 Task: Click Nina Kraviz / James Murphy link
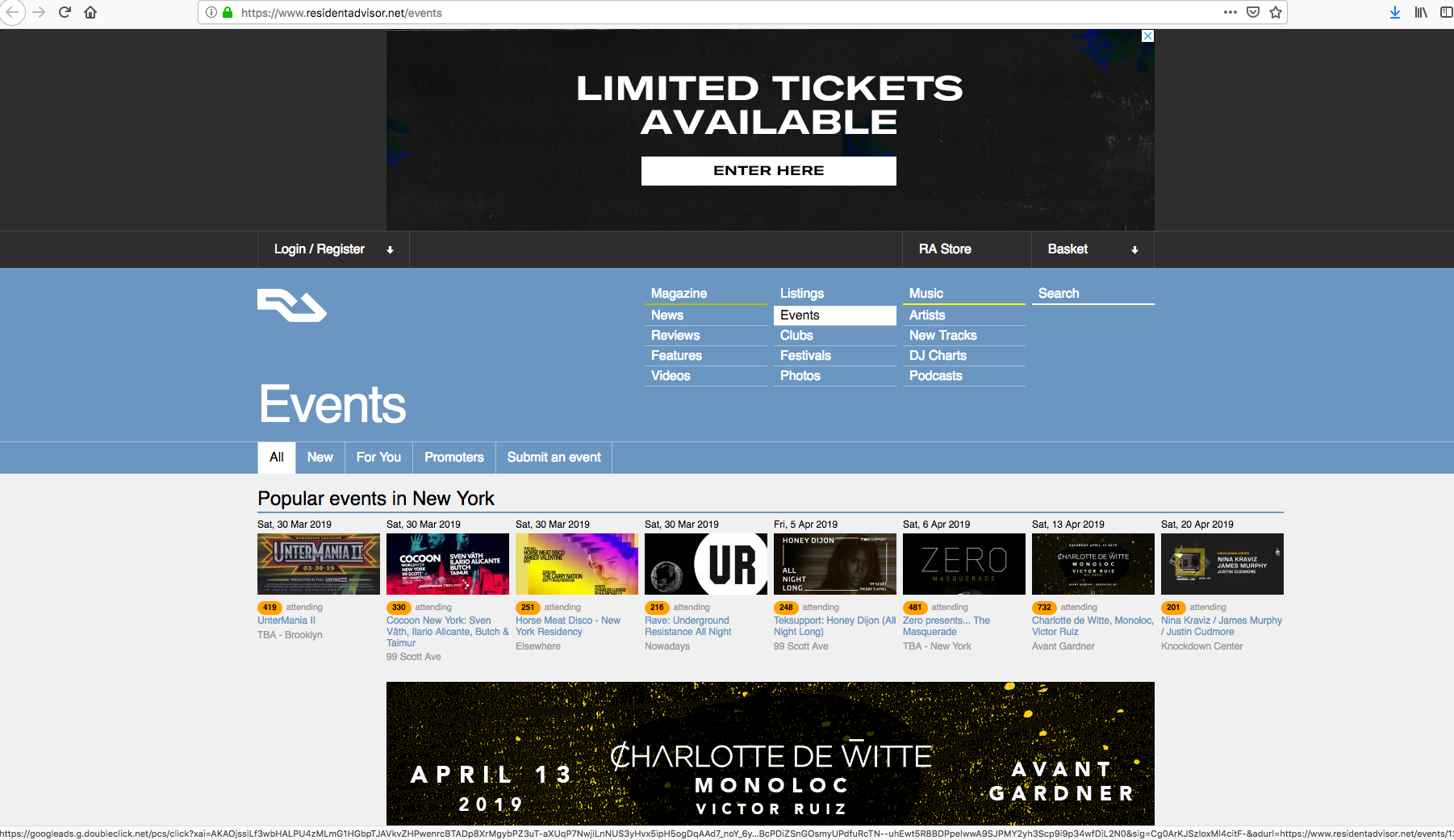1222,626
